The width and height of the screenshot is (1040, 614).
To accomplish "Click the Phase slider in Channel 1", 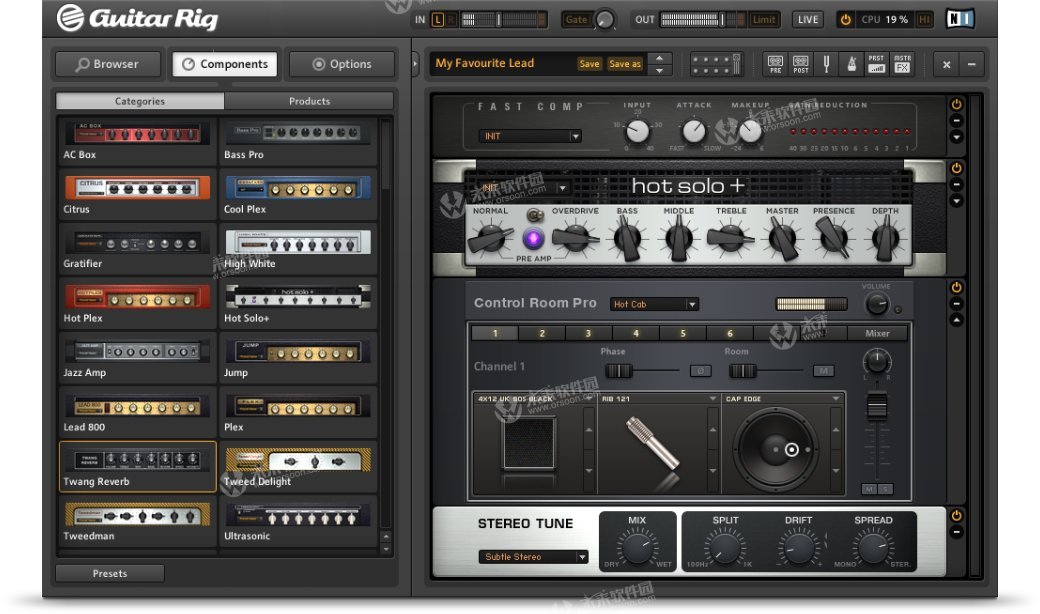I will click(x=619, y=371).
